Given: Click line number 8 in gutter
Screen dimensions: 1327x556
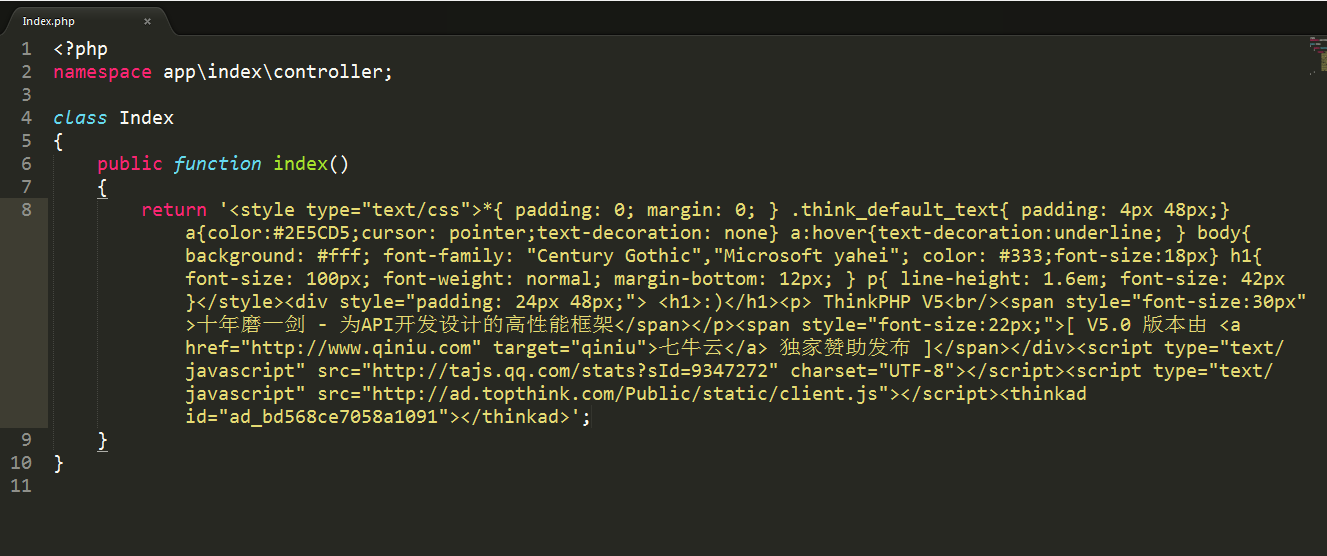Looking at the screenshot, I should (x=26, y=210).
